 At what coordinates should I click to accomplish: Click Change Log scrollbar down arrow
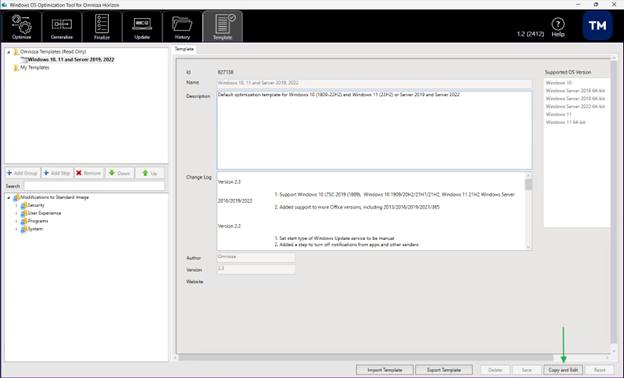pos(528,247)
